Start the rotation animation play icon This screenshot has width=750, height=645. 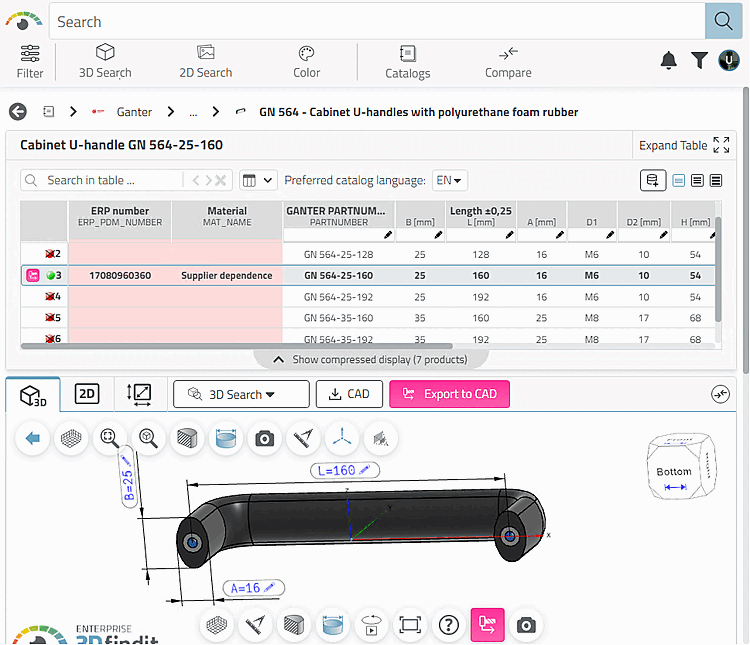coord(370,625)
